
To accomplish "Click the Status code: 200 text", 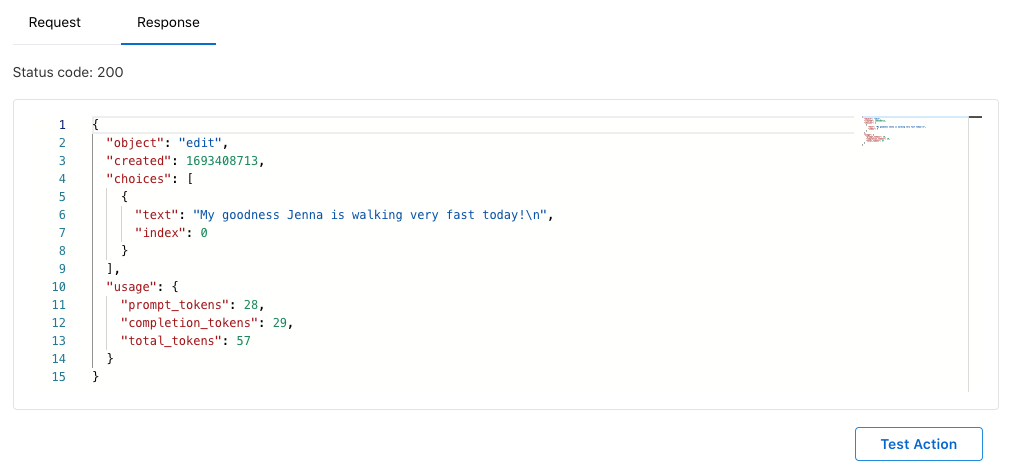I will [x=68, y=72].
